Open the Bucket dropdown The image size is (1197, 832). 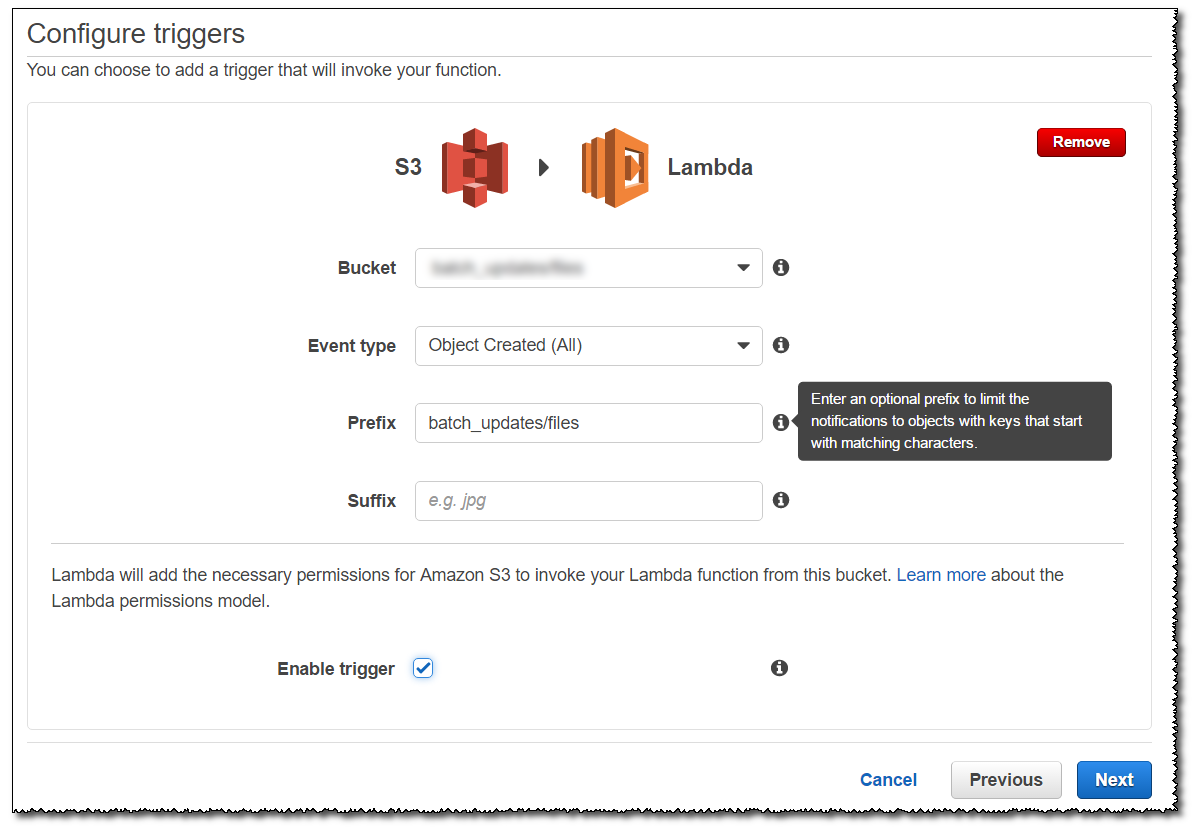point(589,268)
